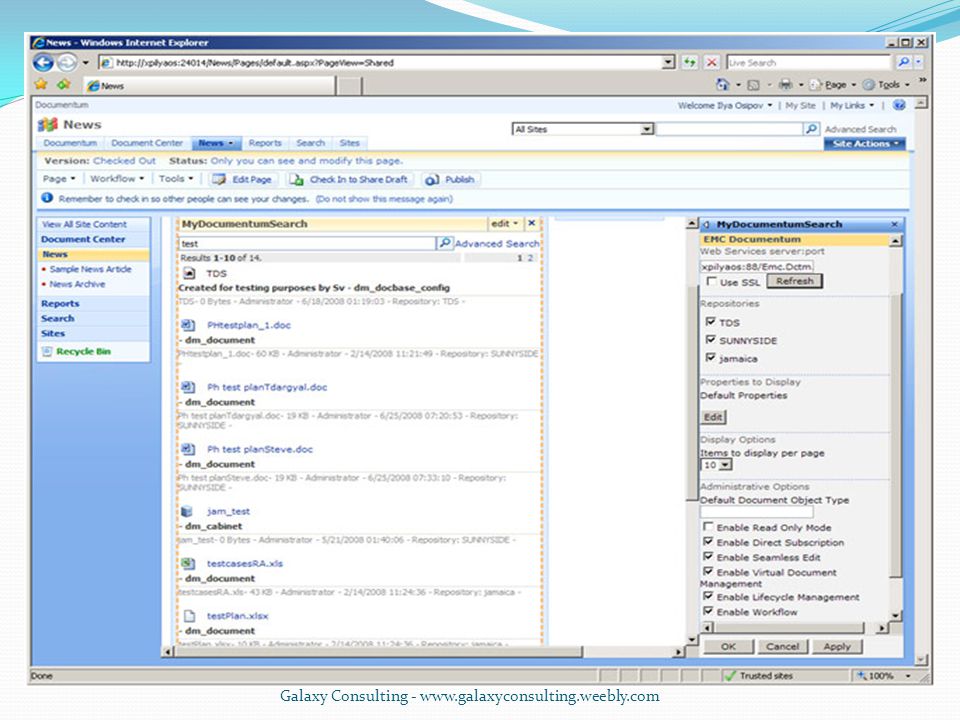Uncheck the jamaica repository checkbox
This screenshot has height=720, width=960.
(x=710, y=358)
